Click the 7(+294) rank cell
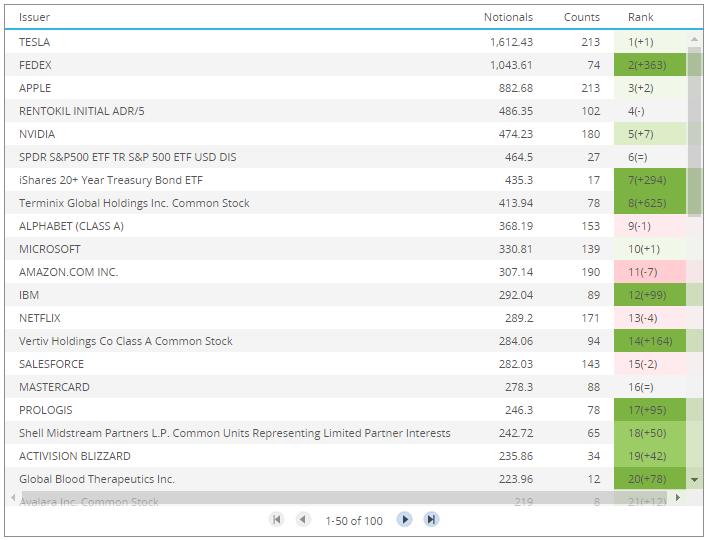This screenshot has width=705, height=540. (x=650, y=180)
